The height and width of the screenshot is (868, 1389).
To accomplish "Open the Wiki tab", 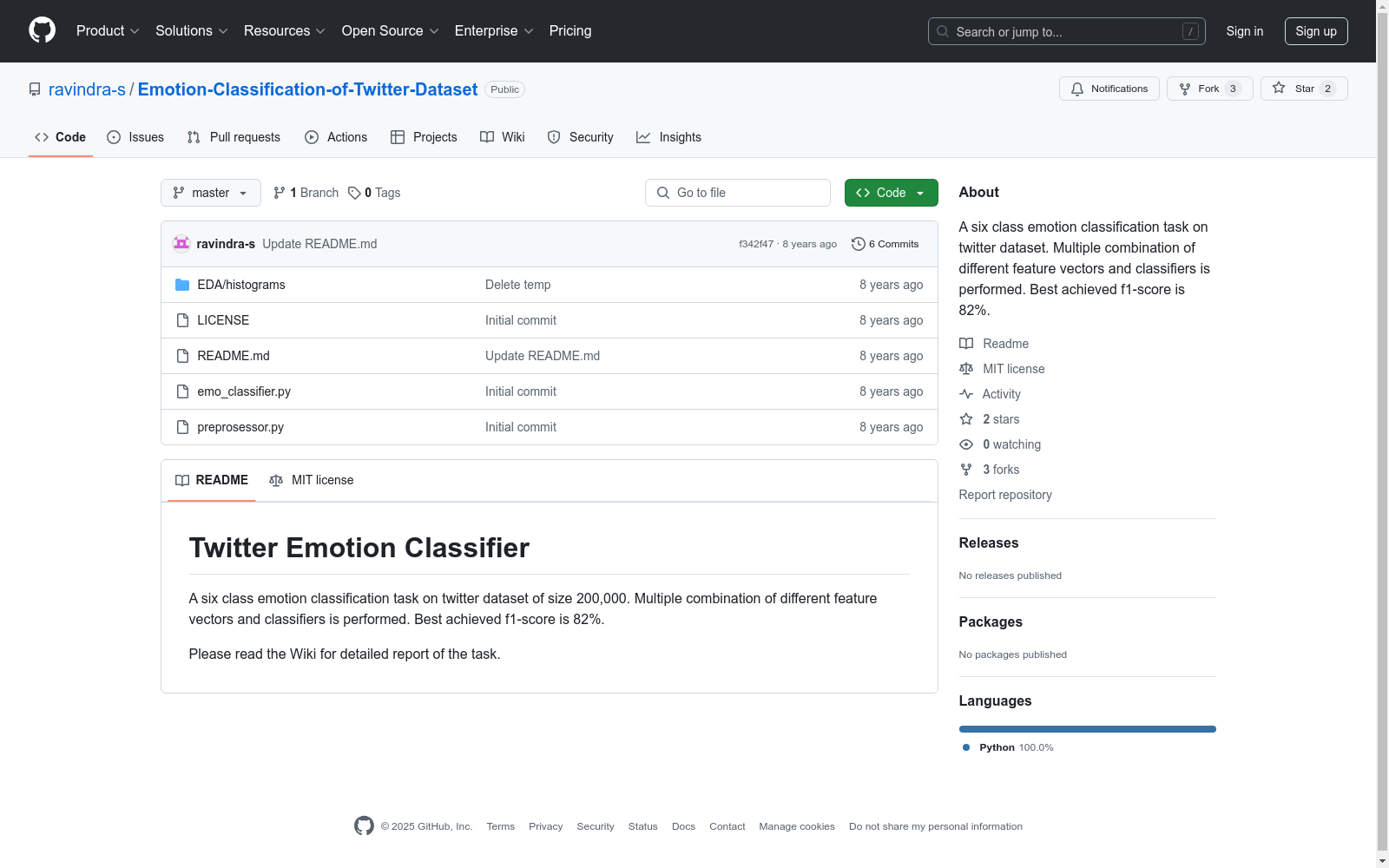I will click(x=503, y=137).
